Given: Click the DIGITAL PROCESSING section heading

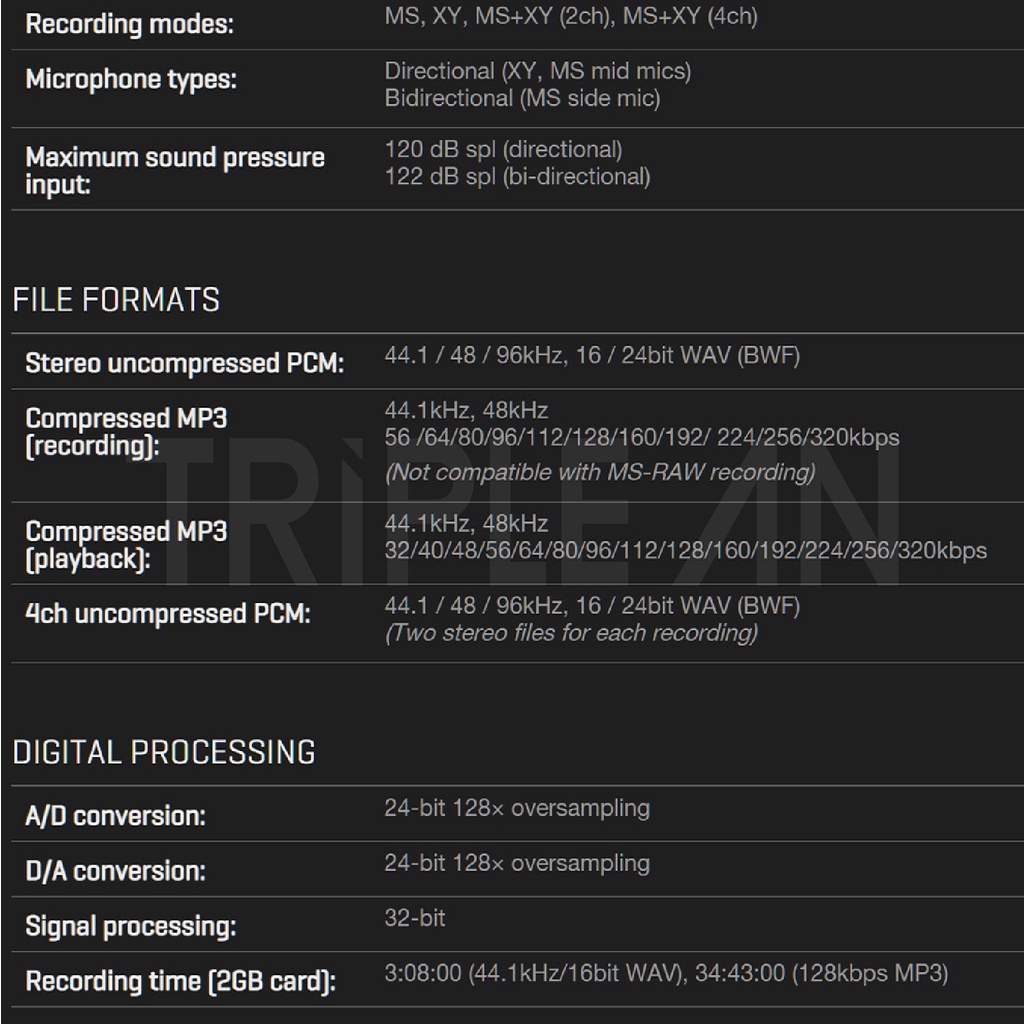Looking at the screenshot, I should [164, 752].
